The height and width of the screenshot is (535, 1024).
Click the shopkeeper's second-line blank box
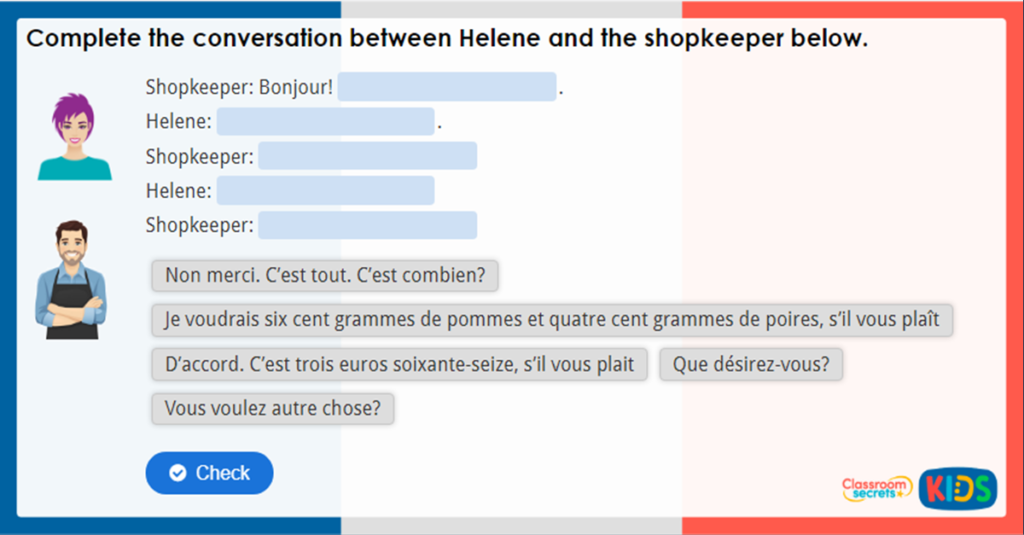[x=367, y=156]
